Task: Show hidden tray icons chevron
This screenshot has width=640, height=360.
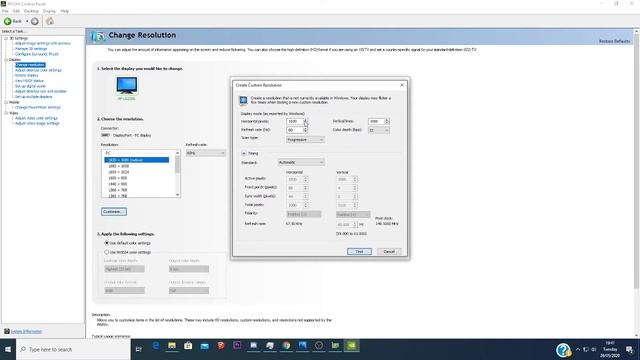Action: tap(578, 349)
